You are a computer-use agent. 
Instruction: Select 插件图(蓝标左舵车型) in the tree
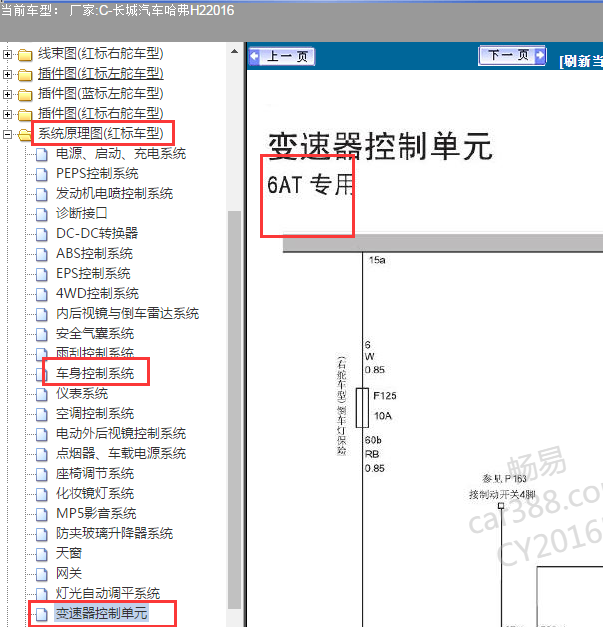(101, 94)
